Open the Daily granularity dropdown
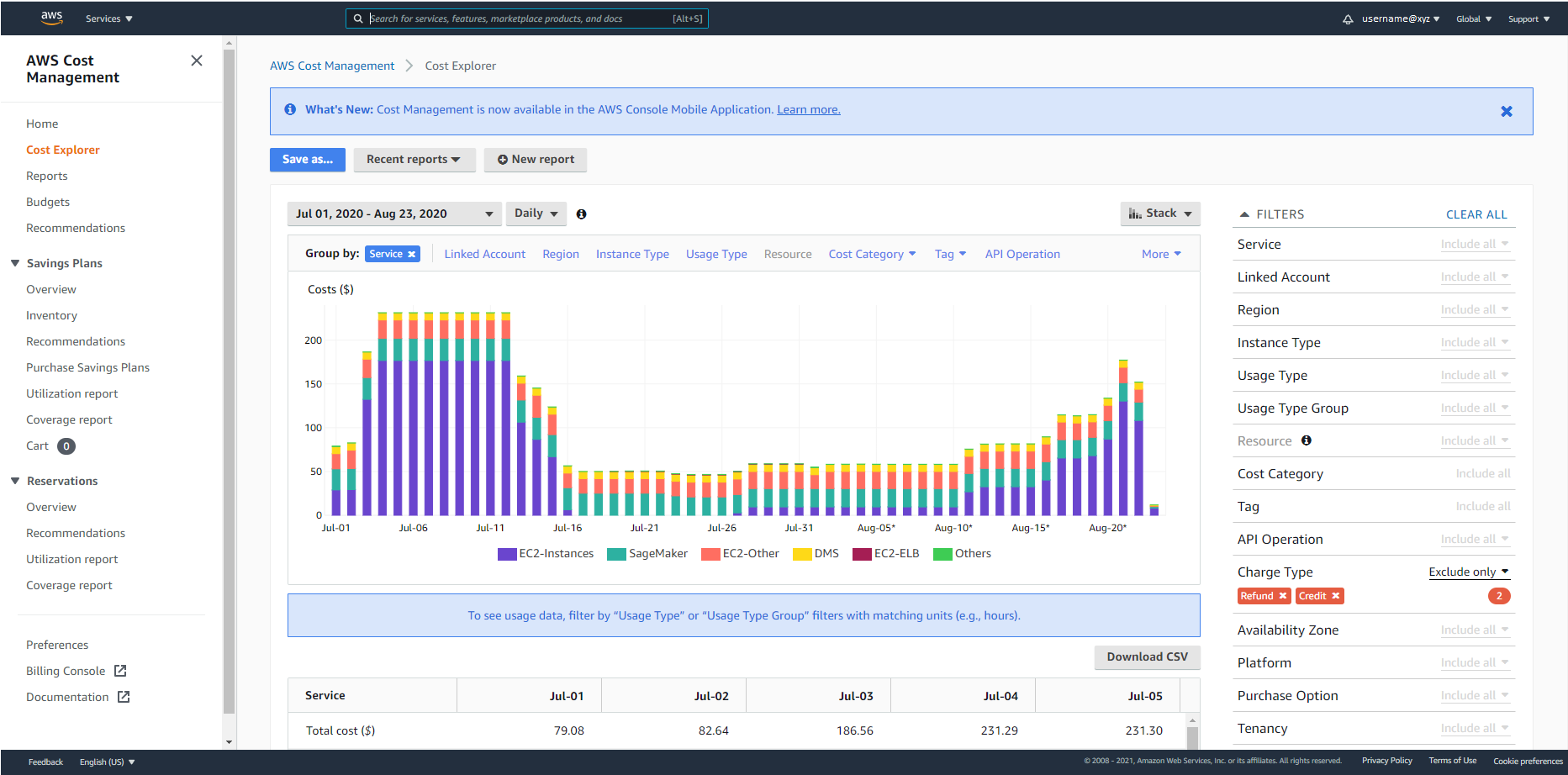This screenshot has width=1568, height=775. (536, 214)
